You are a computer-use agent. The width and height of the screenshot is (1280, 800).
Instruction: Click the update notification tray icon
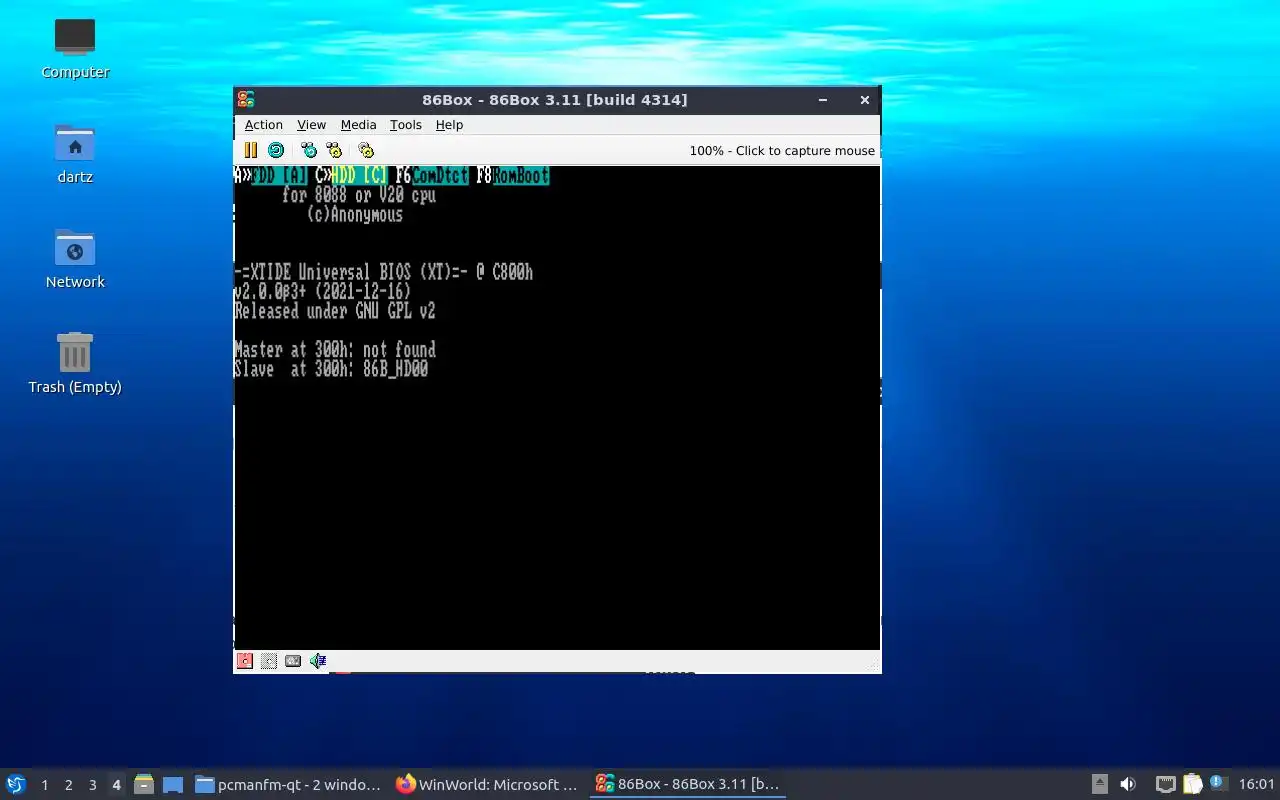click(1217, 783)
